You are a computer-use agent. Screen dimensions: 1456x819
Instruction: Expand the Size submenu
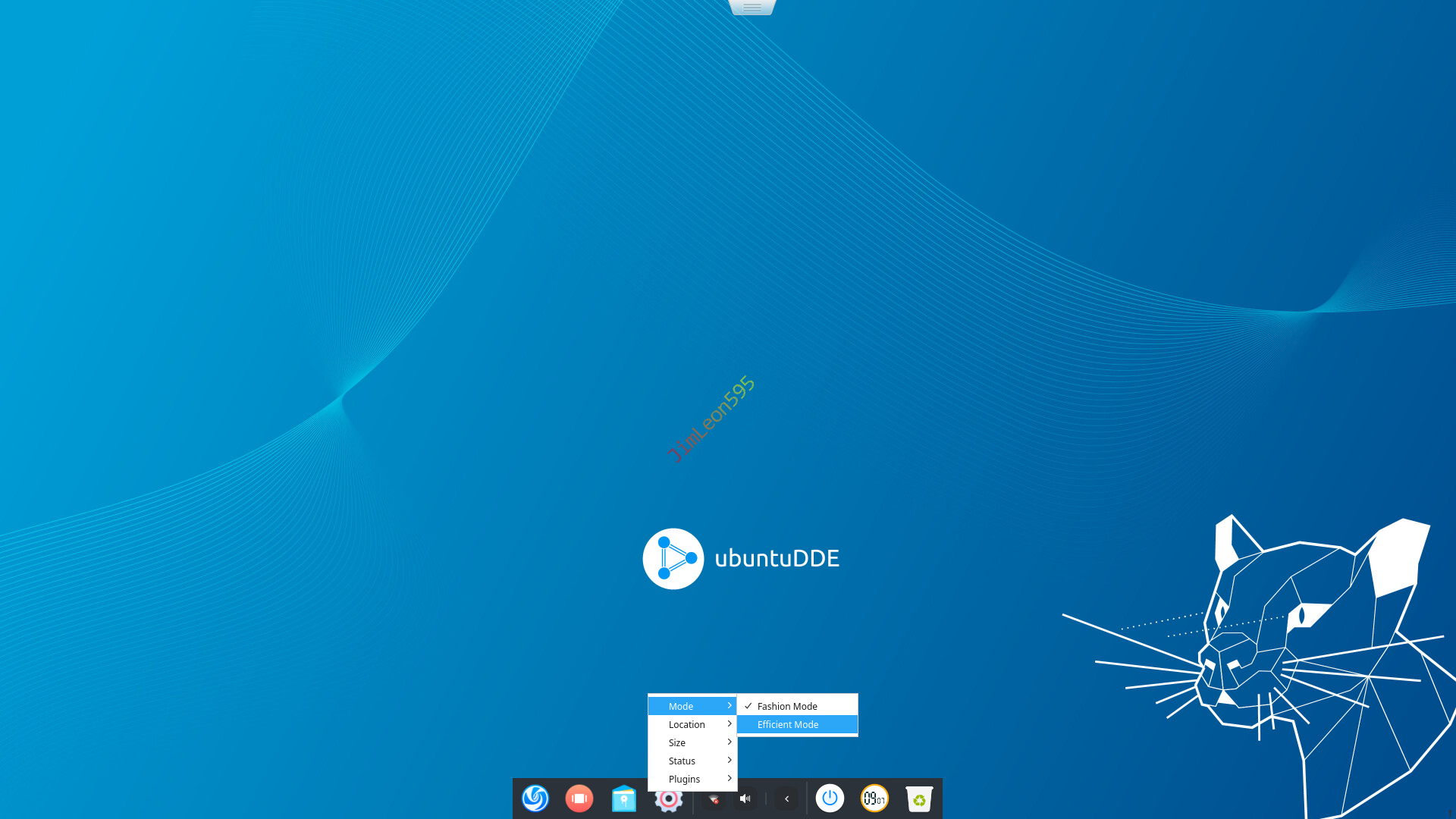coord(677,743)
